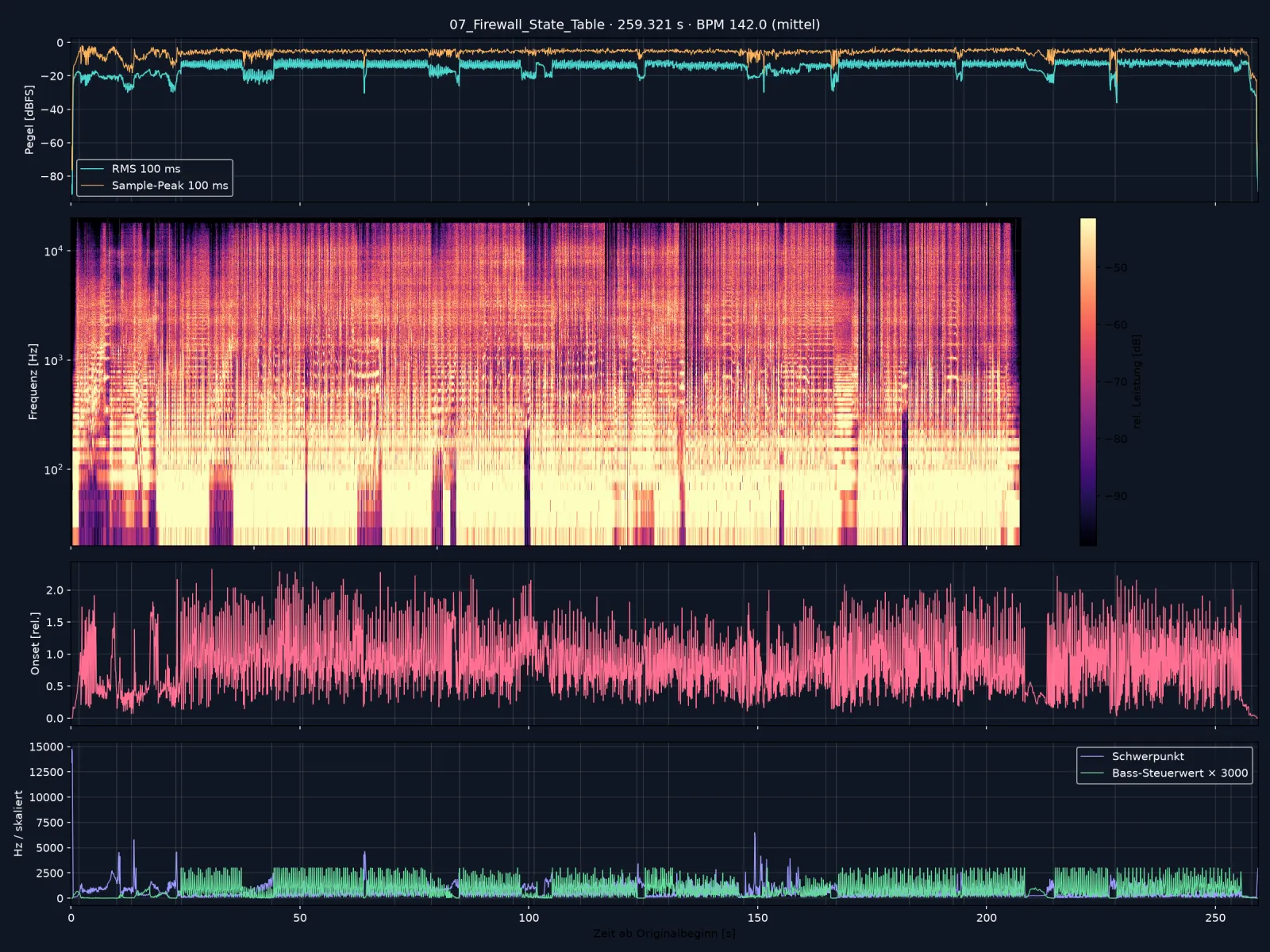Click the 150 tick on the time axis
Screen dimensions: 1270x952
(x=757, y=918)
